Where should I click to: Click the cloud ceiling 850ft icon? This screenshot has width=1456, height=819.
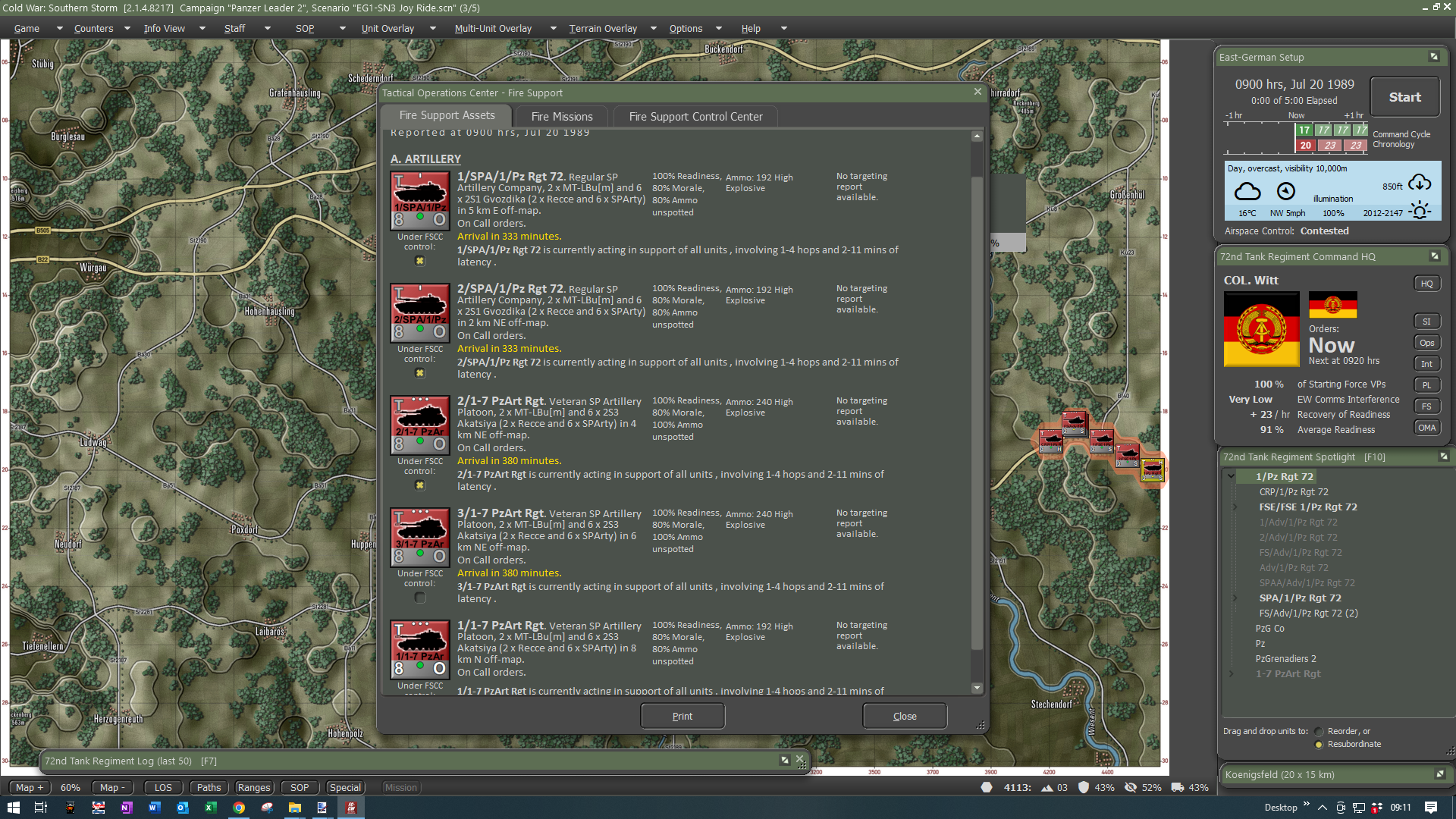pos(1420,184)
